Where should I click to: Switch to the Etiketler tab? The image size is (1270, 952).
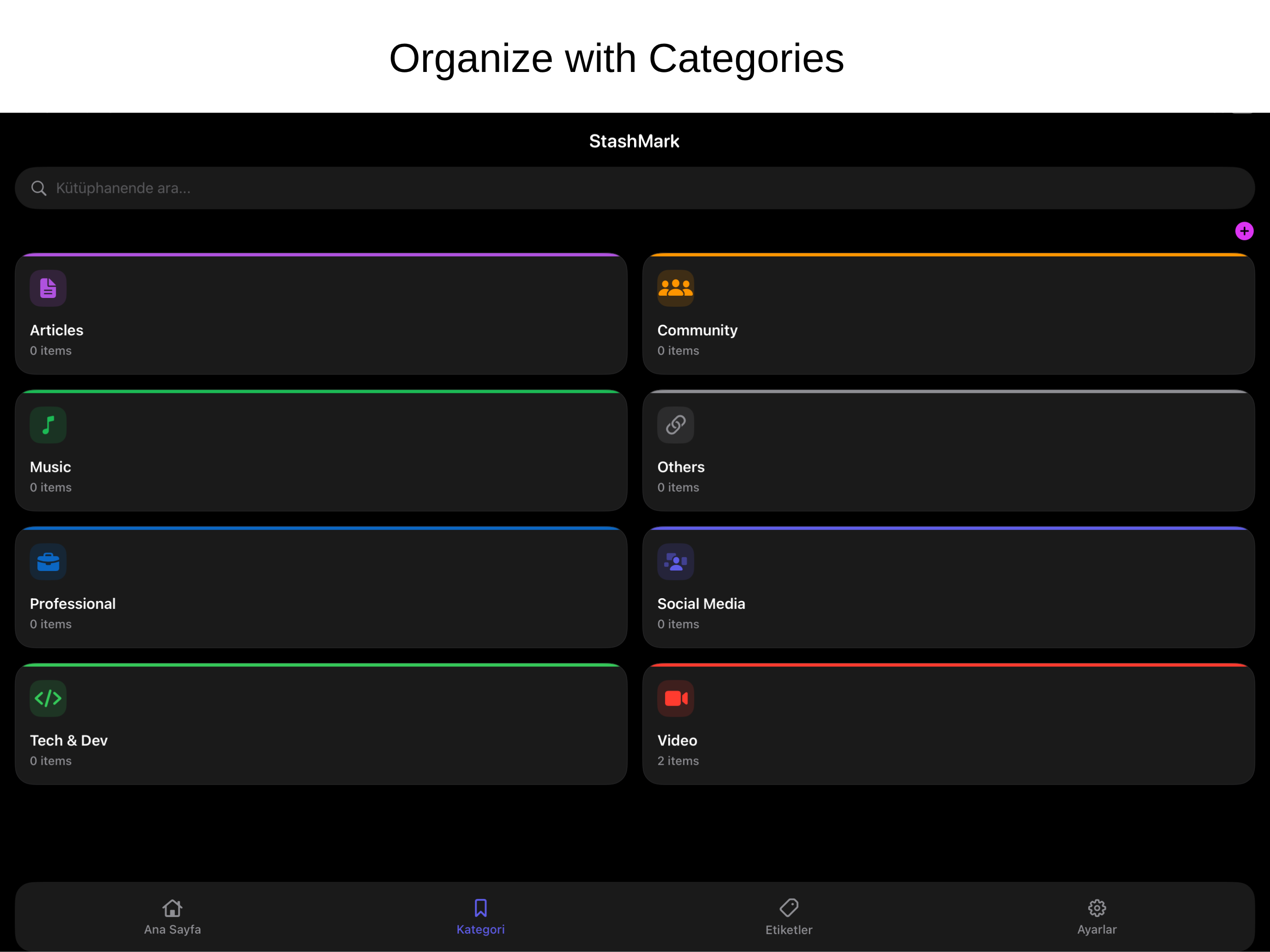point(789,917)
